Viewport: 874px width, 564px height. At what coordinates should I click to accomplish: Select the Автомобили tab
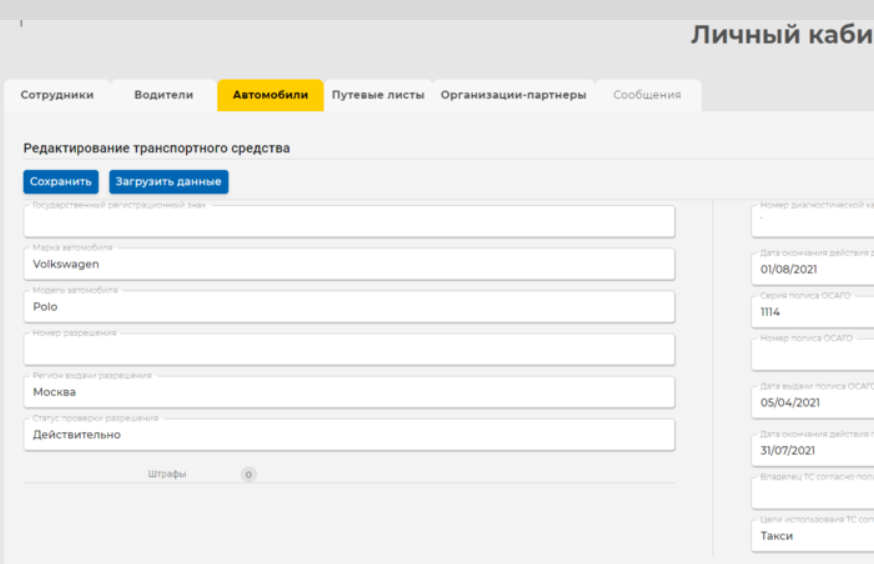270,95
